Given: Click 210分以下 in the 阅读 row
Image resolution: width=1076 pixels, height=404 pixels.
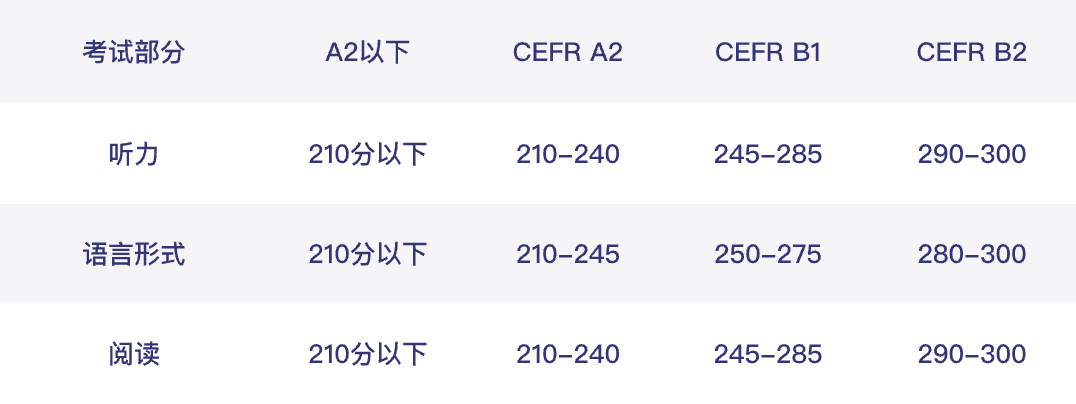Looking at the screenshot, I should 368,354.
